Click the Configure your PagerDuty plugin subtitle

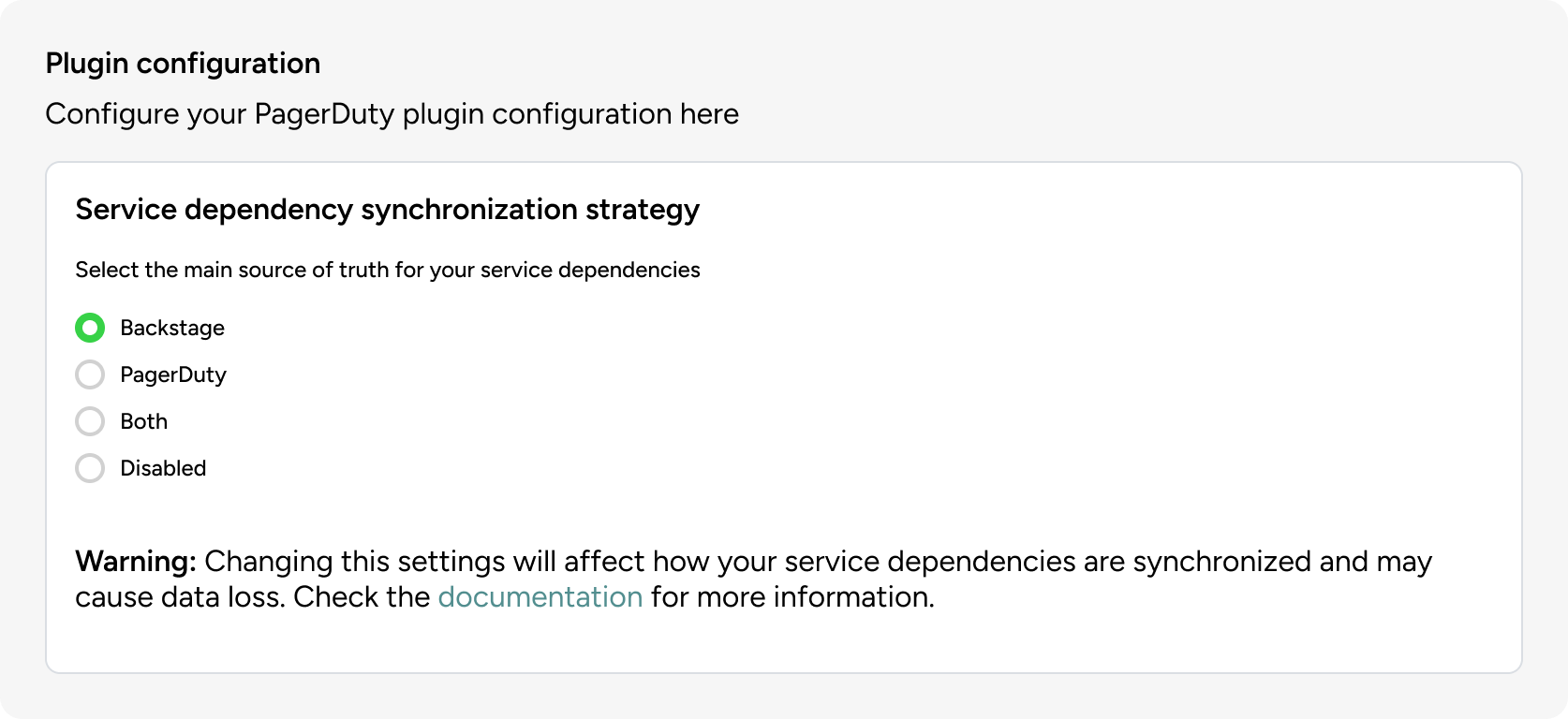(392, 113)
